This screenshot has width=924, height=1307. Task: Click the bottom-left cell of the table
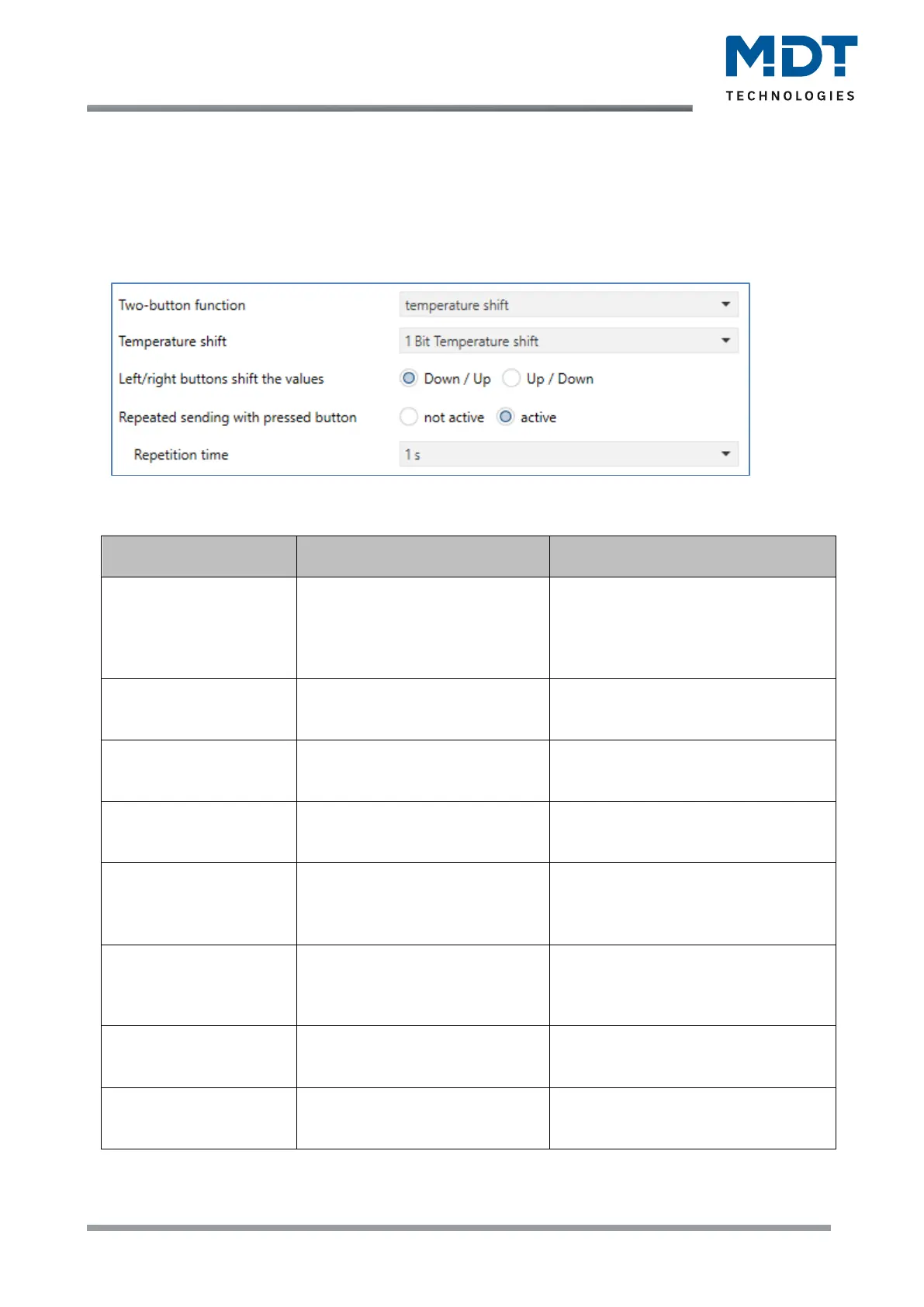(x=199, y=1118)
